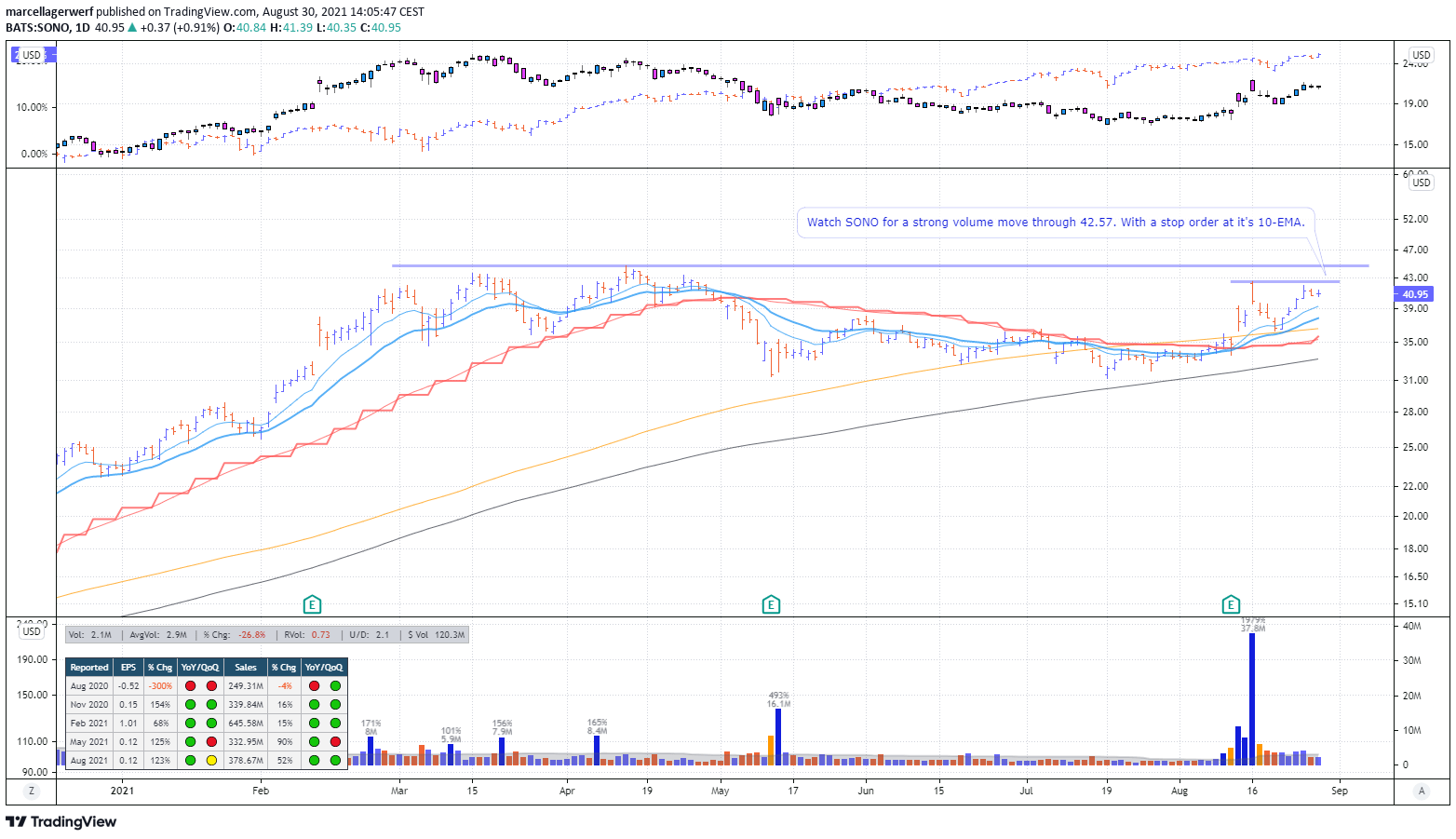Click the 165% 8.4M volume label
1456x839 pixels.
(597, 726)
